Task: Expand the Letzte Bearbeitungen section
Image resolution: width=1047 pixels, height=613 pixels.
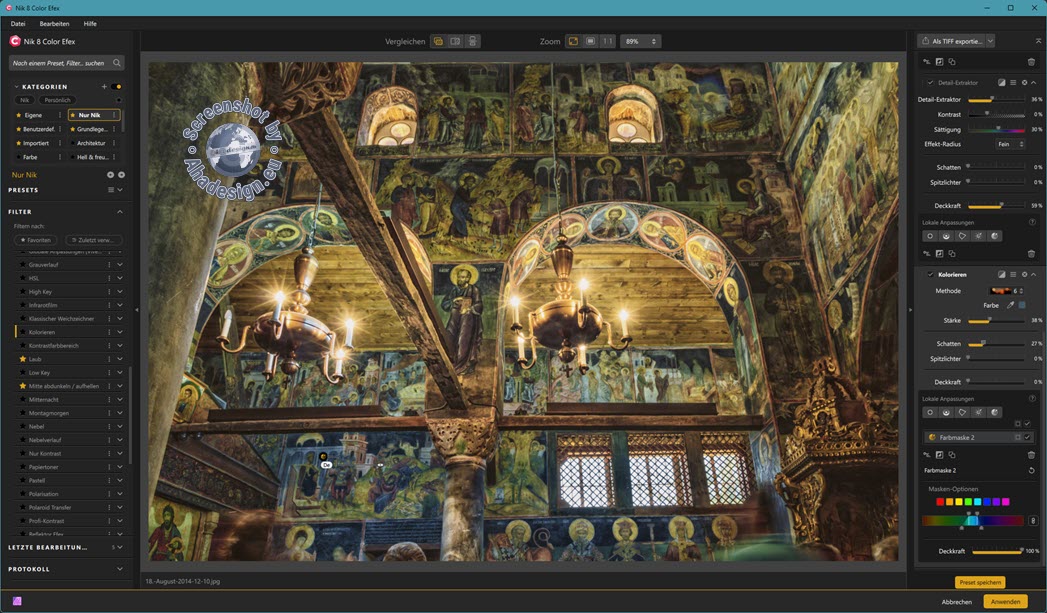Action: [120, 548]
